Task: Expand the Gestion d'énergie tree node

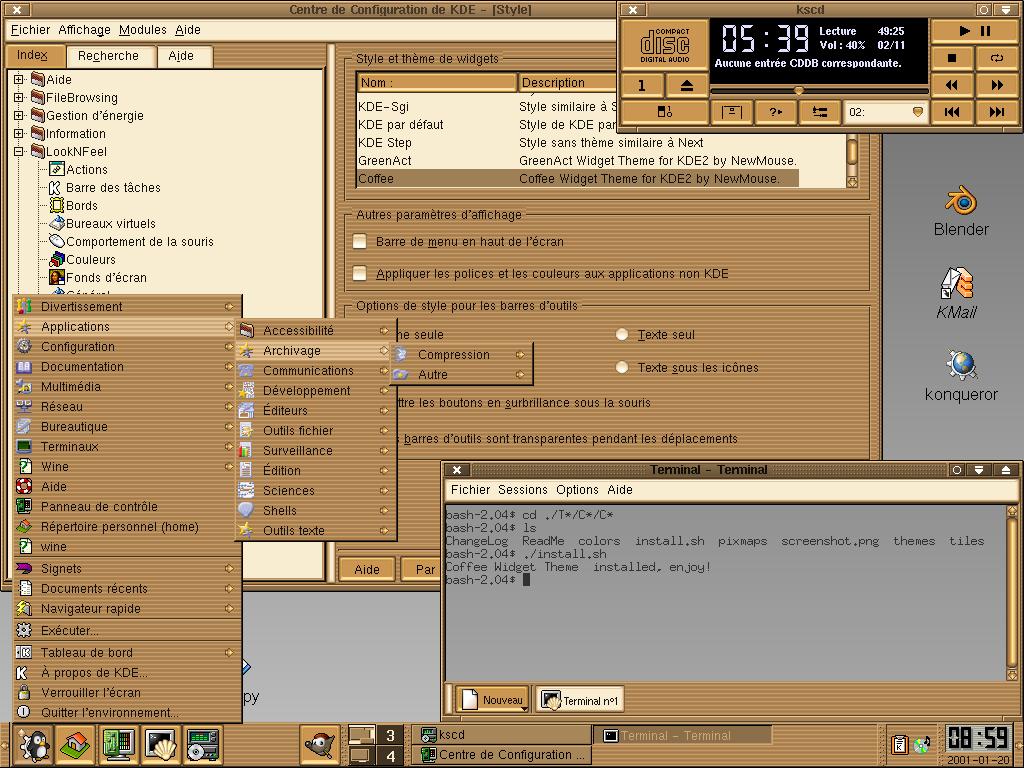Action: [x=18, y=116]
